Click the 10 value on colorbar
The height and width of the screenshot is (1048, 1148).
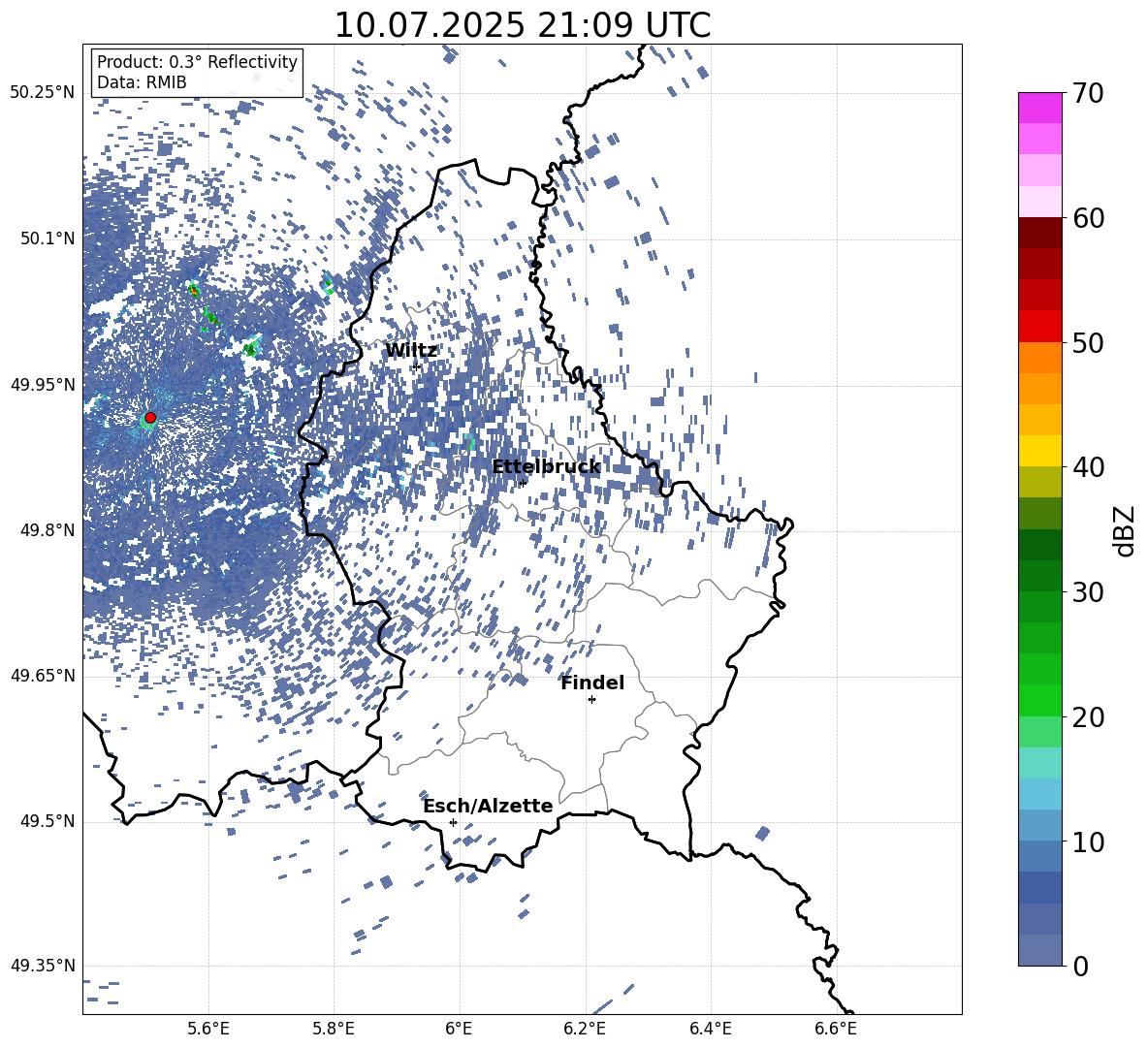[x=1088, y=842]
